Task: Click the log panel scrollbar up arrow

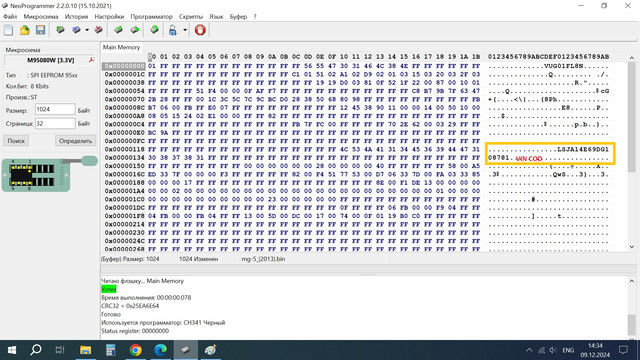Action: (x=632, y=281)
